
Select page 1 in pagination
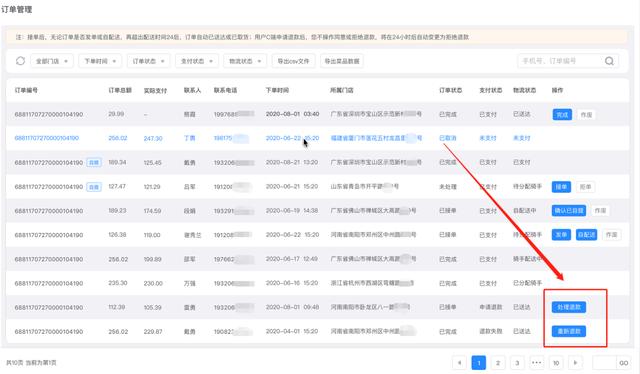[478, 363]
